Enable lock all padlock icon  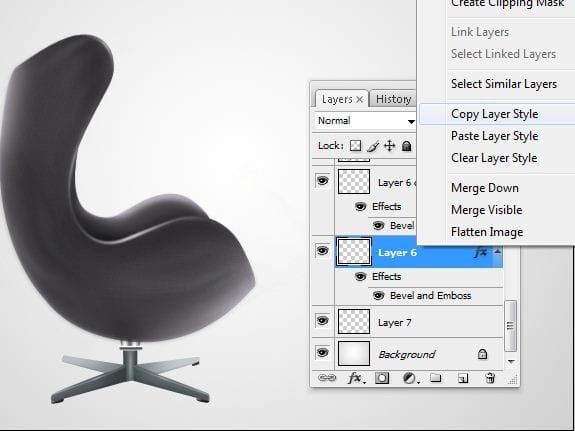pyautogui.click(x=406, y=146)
